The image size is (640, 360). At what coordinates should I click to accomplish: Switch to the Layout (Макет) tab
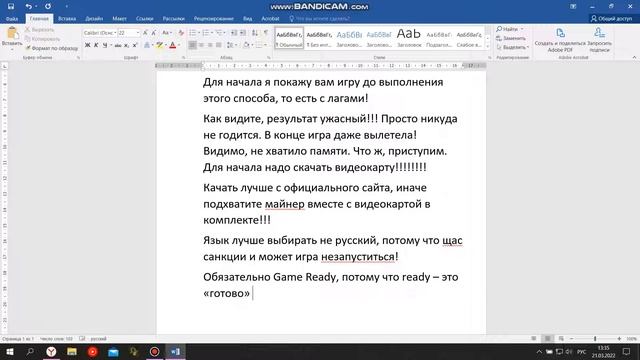coord(119,19)
